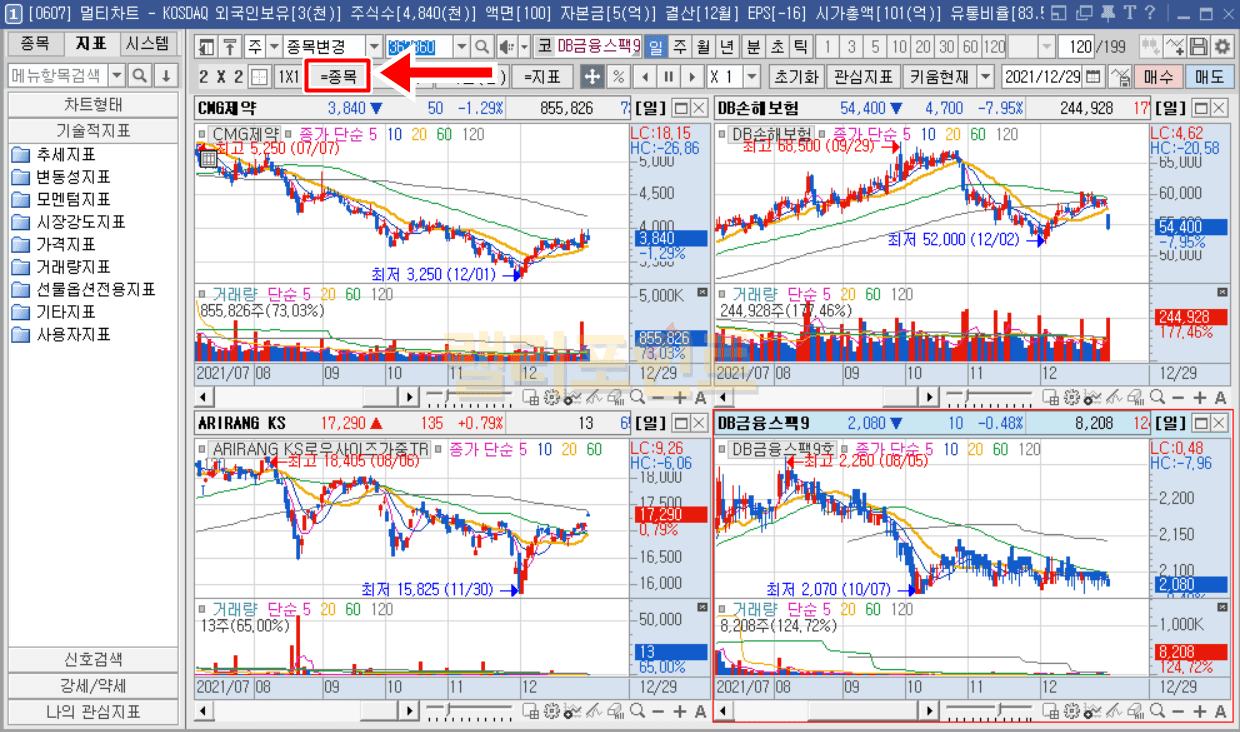Expand the 키움현재 dropdown arrow

coord(986,77)
